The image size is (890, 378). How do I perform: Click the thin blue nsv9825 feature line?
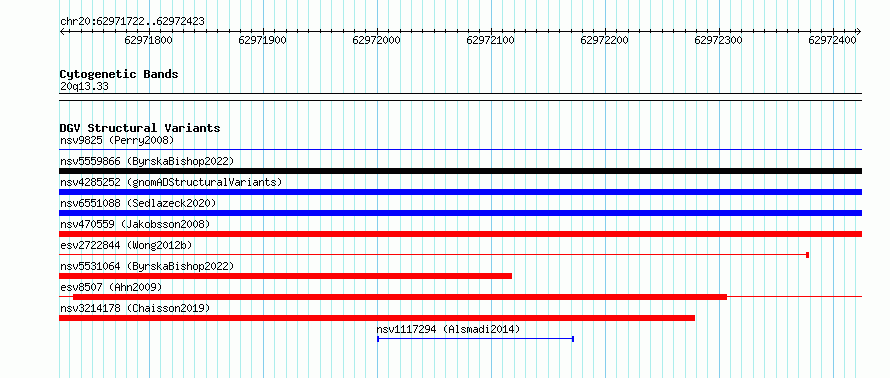(460, 149)
